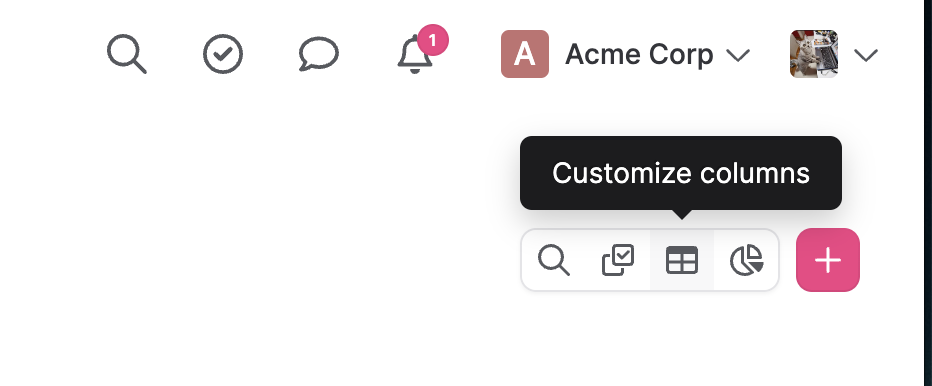Select the Acme Corp workspace name
This screenshot has height=386, width=932.
639,55
